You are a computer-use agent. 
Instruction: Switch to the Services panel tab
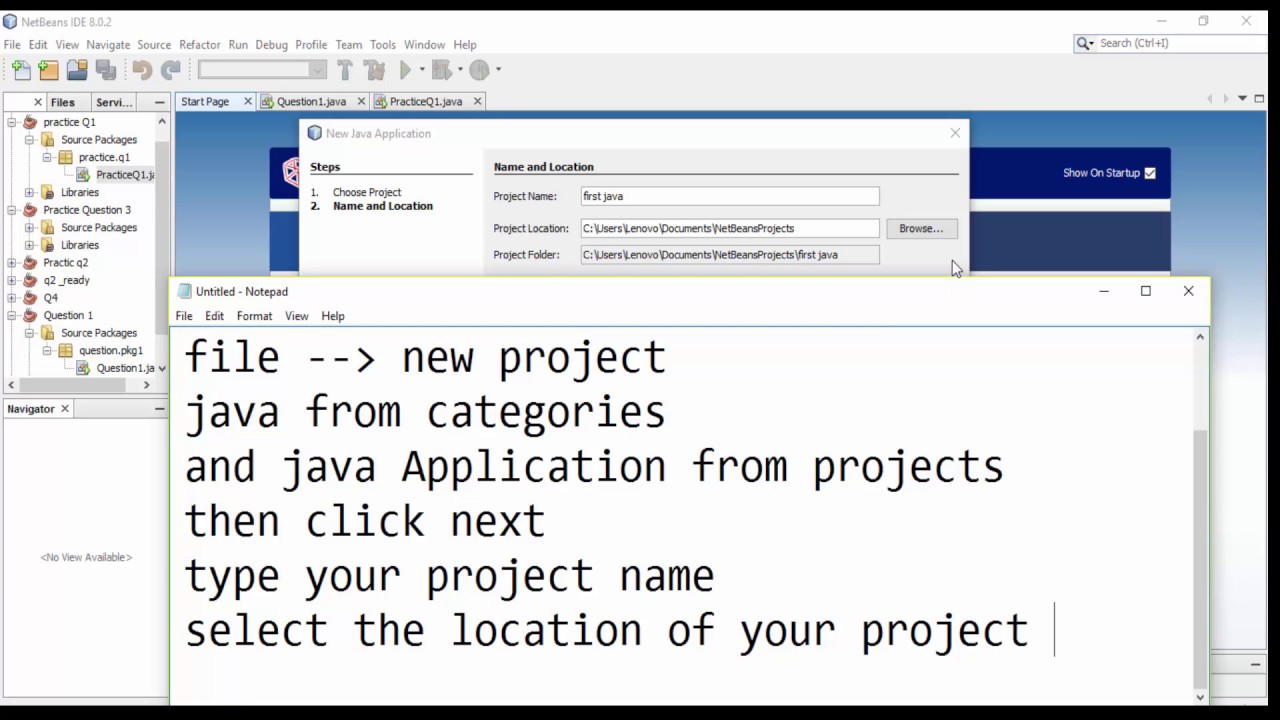113,102
